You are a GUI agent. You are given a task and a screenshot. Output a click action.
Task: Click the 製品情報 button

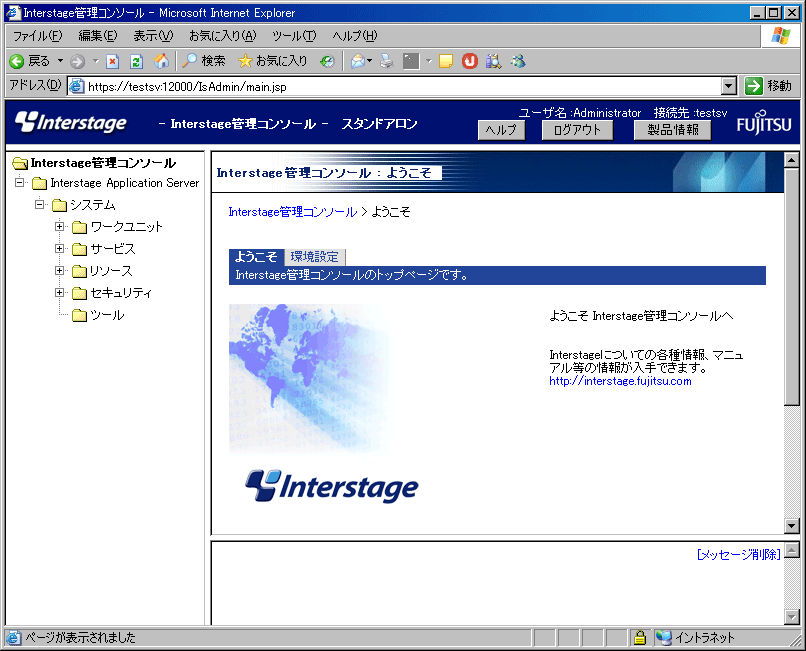(x=672, y=130)
